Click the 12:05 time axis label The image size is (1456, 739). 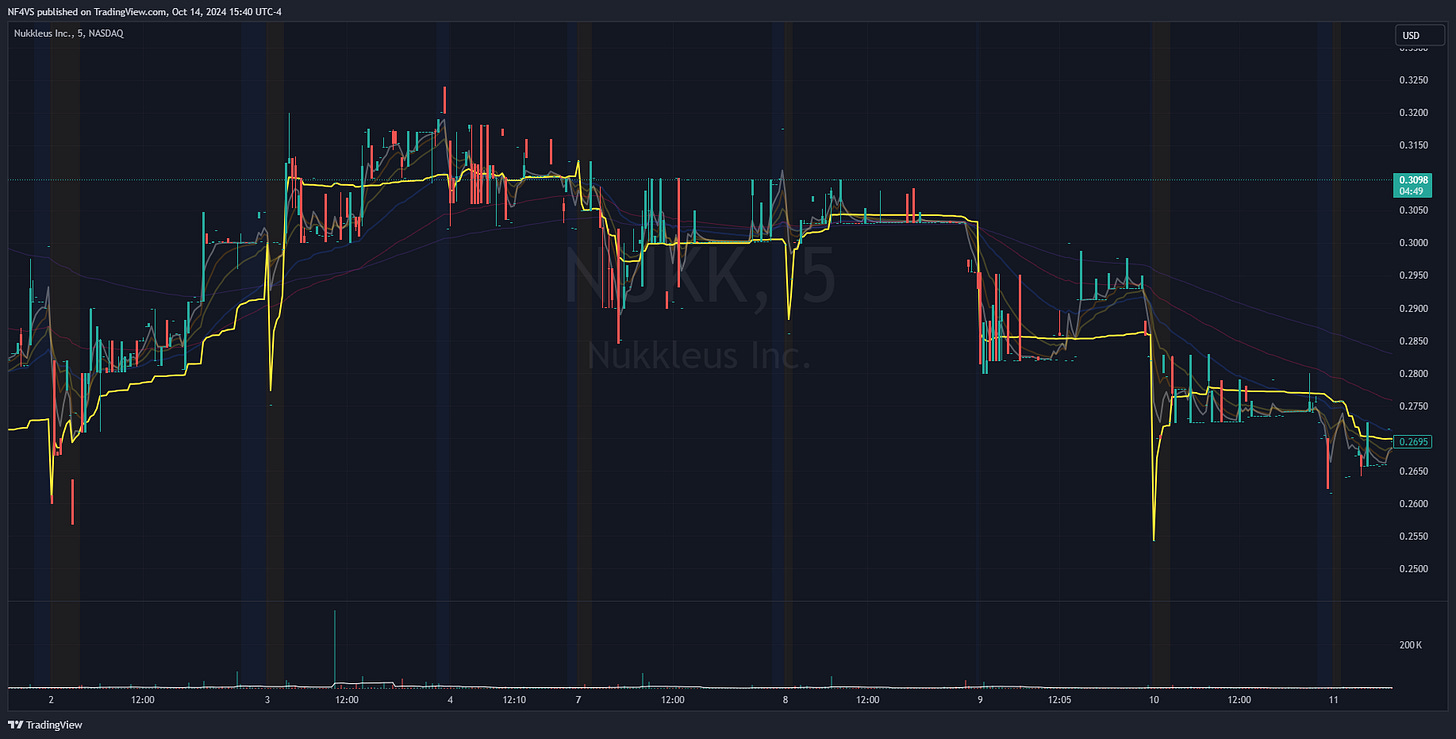pyautogui.click(x=1059, y=700)
